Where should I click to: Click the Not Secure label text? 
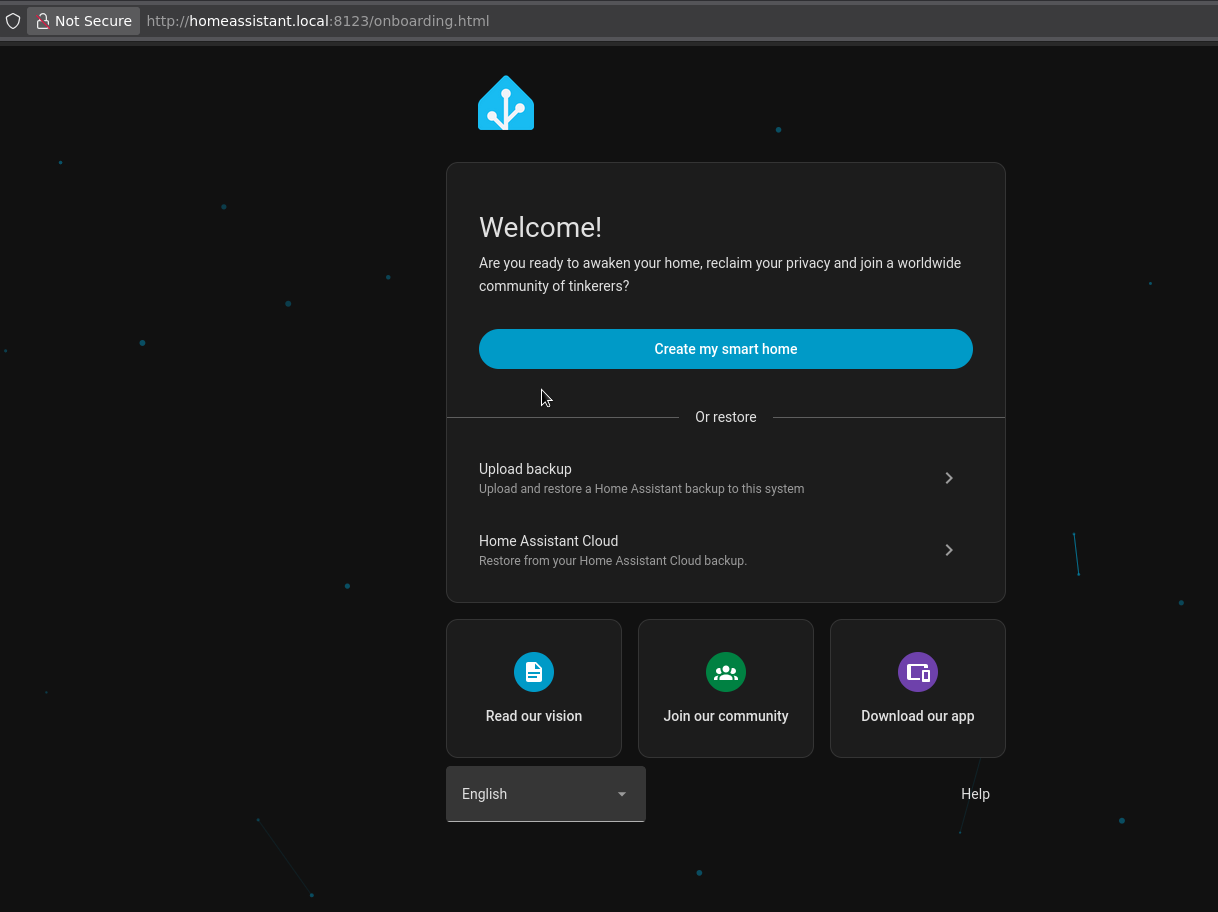(93, 21)
